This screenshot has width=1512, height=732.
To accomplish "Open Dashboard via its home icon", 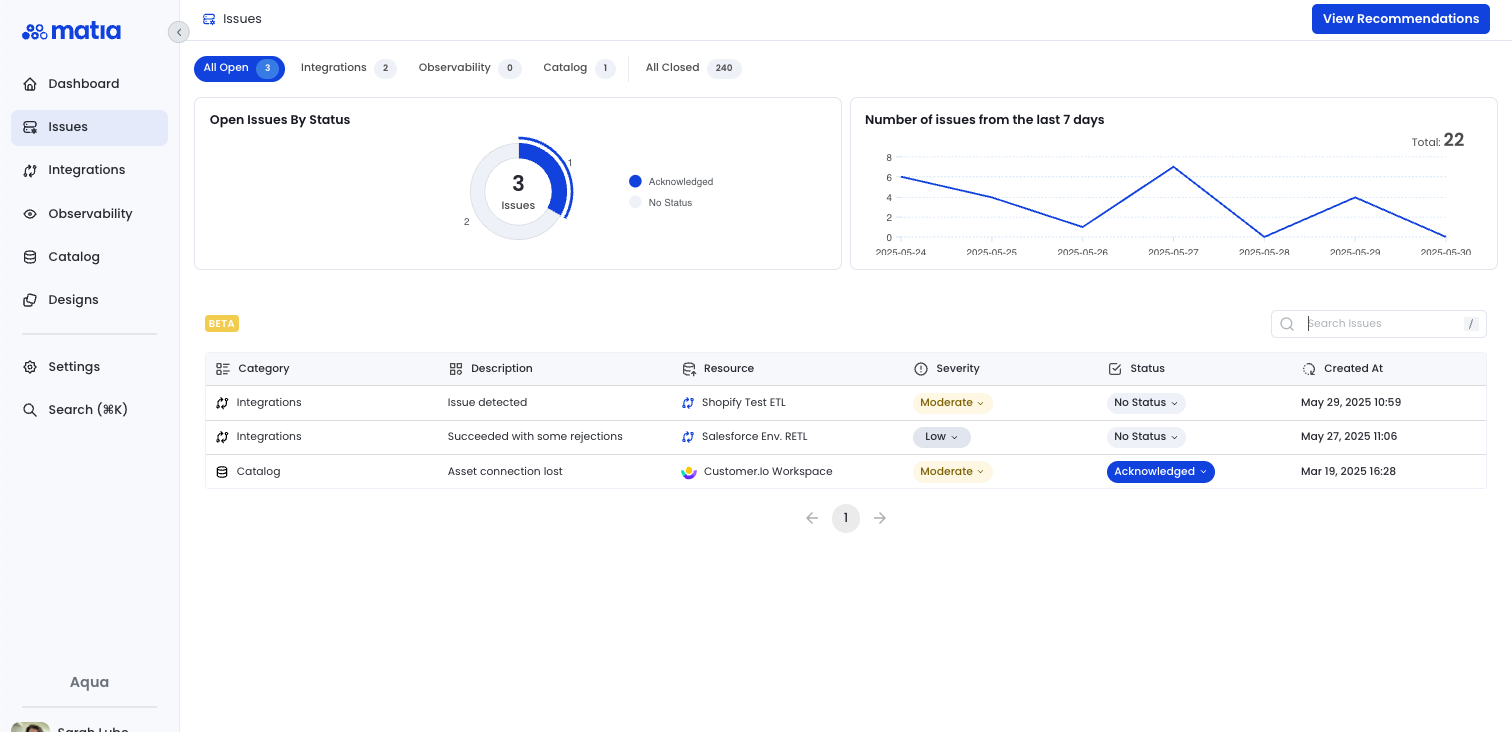I will (x=30, y=84).
